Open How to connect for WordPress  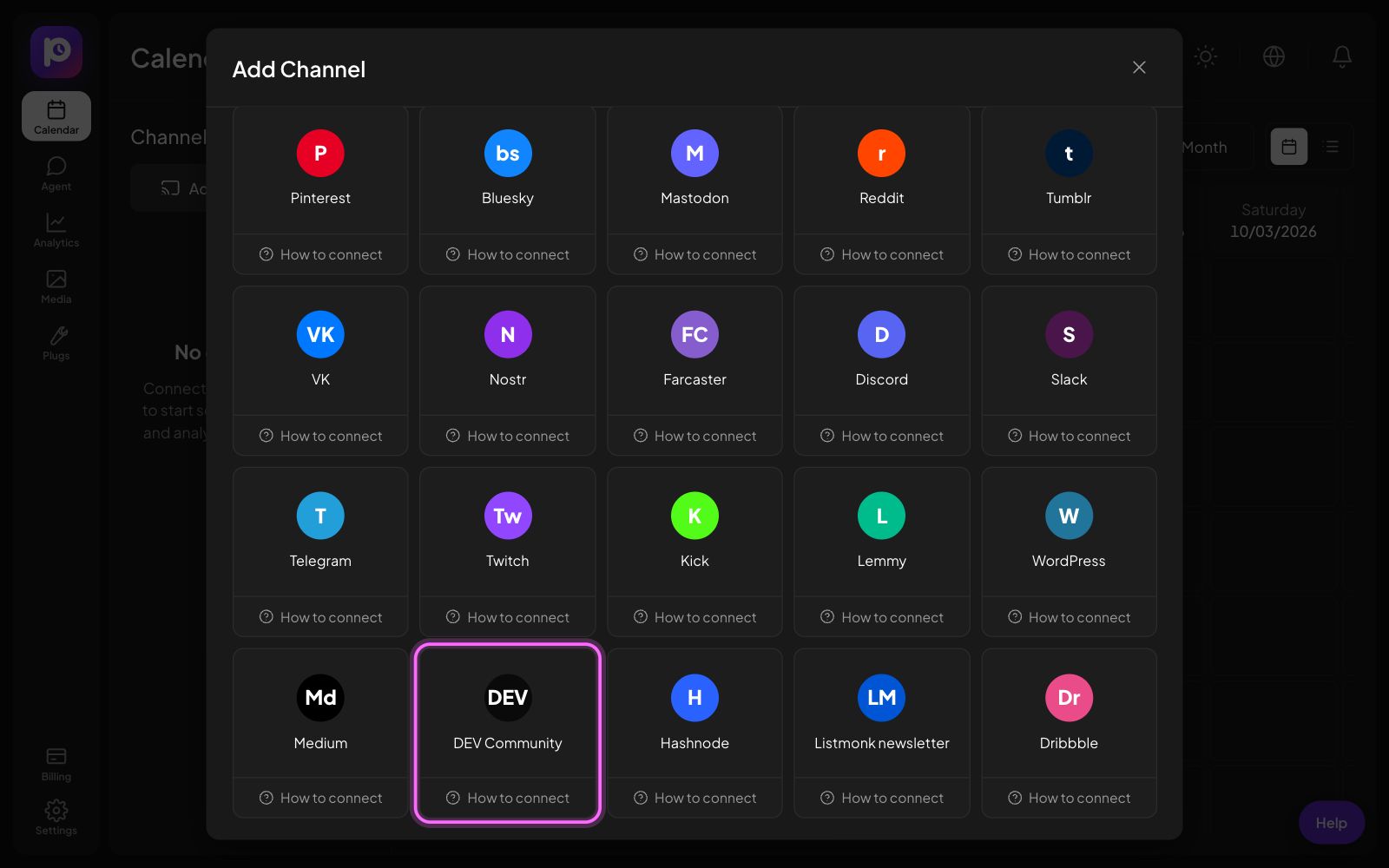tap(1069, 617)
